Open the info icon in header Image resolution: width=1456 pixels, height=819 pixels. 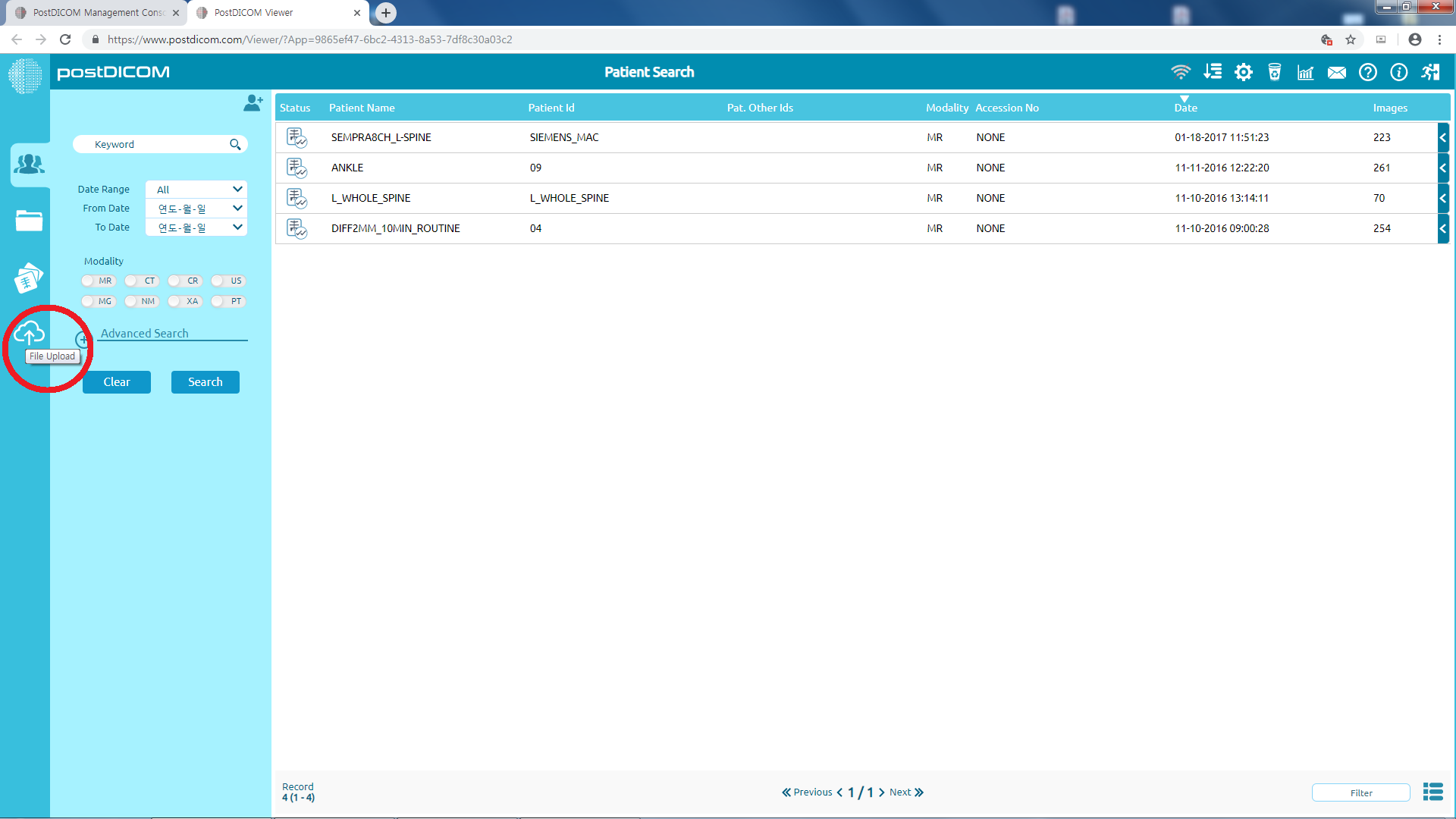coord(1399,72)
